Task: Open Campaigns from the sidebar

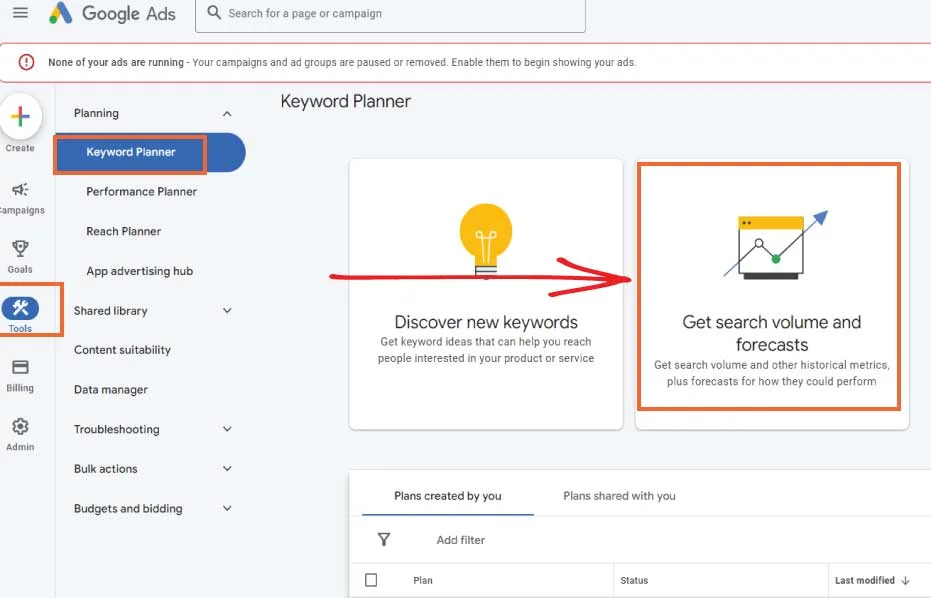Action: (20, 198)
